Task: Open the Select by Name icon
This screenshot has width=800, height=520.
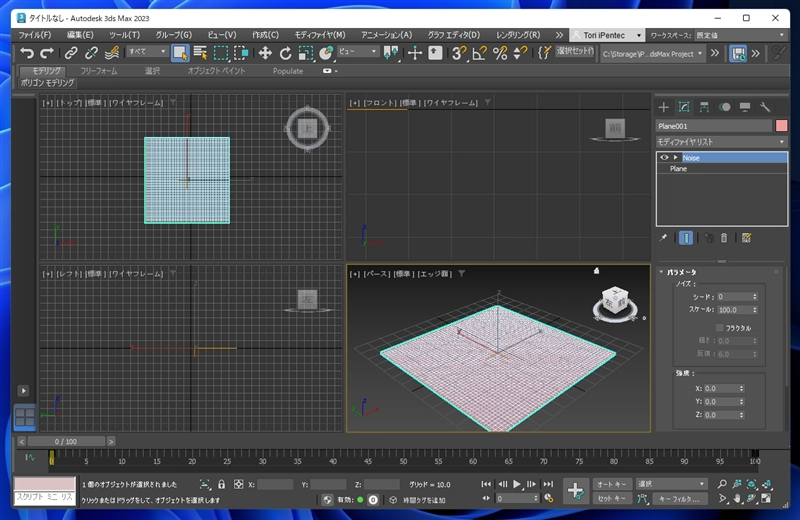Action: coord(201,53)
